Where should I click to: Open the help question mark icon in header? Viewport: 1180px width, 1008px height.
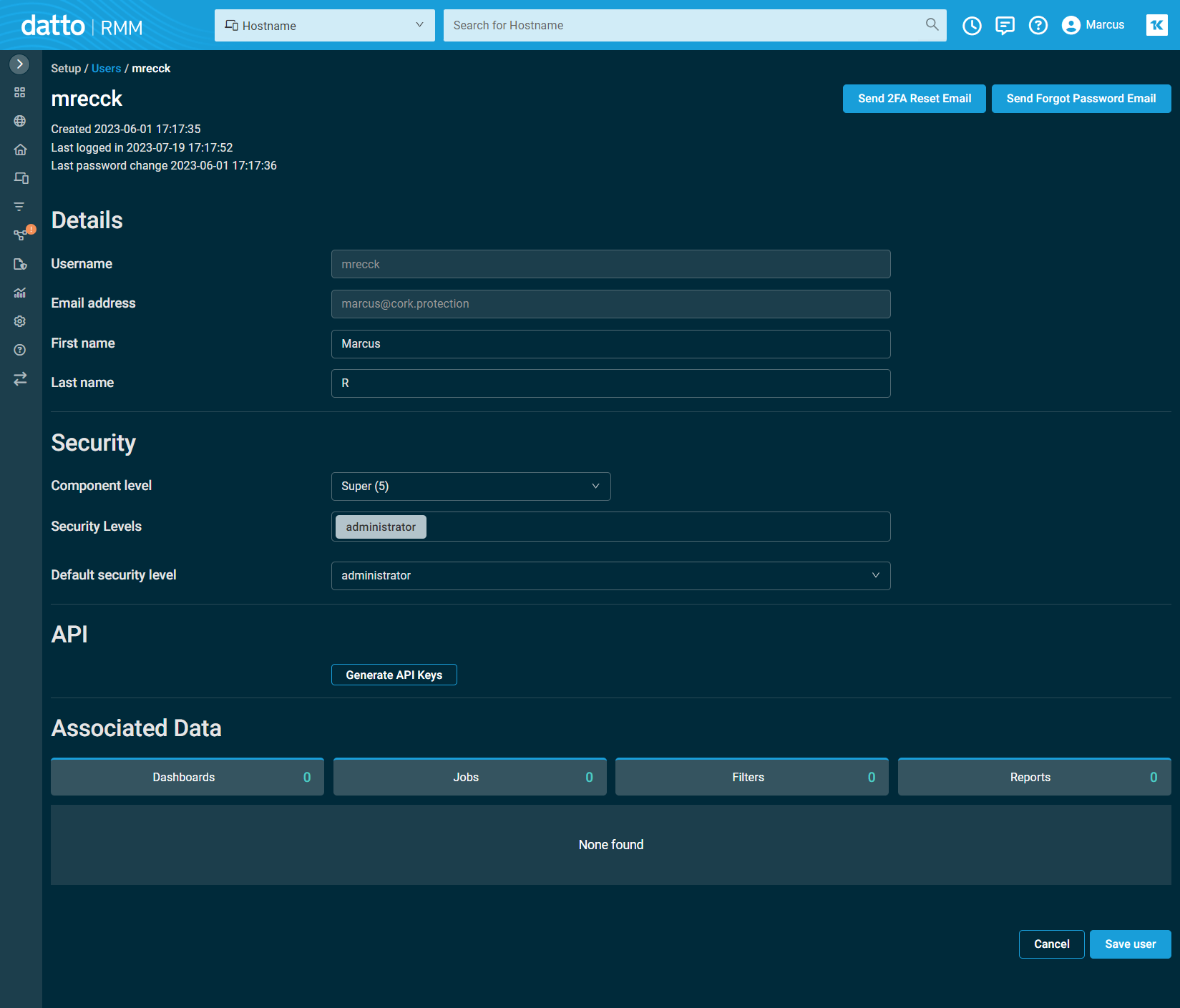tap(1038, 26)
